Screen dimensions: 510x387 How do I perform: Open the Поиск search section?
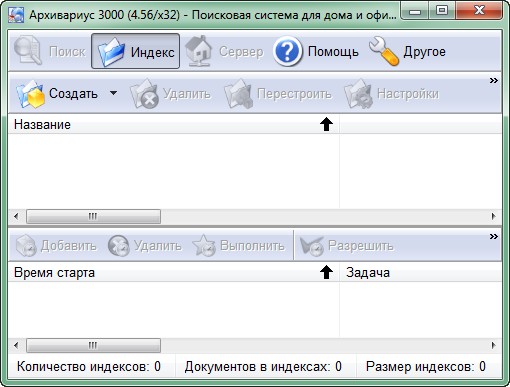point(50,51)
